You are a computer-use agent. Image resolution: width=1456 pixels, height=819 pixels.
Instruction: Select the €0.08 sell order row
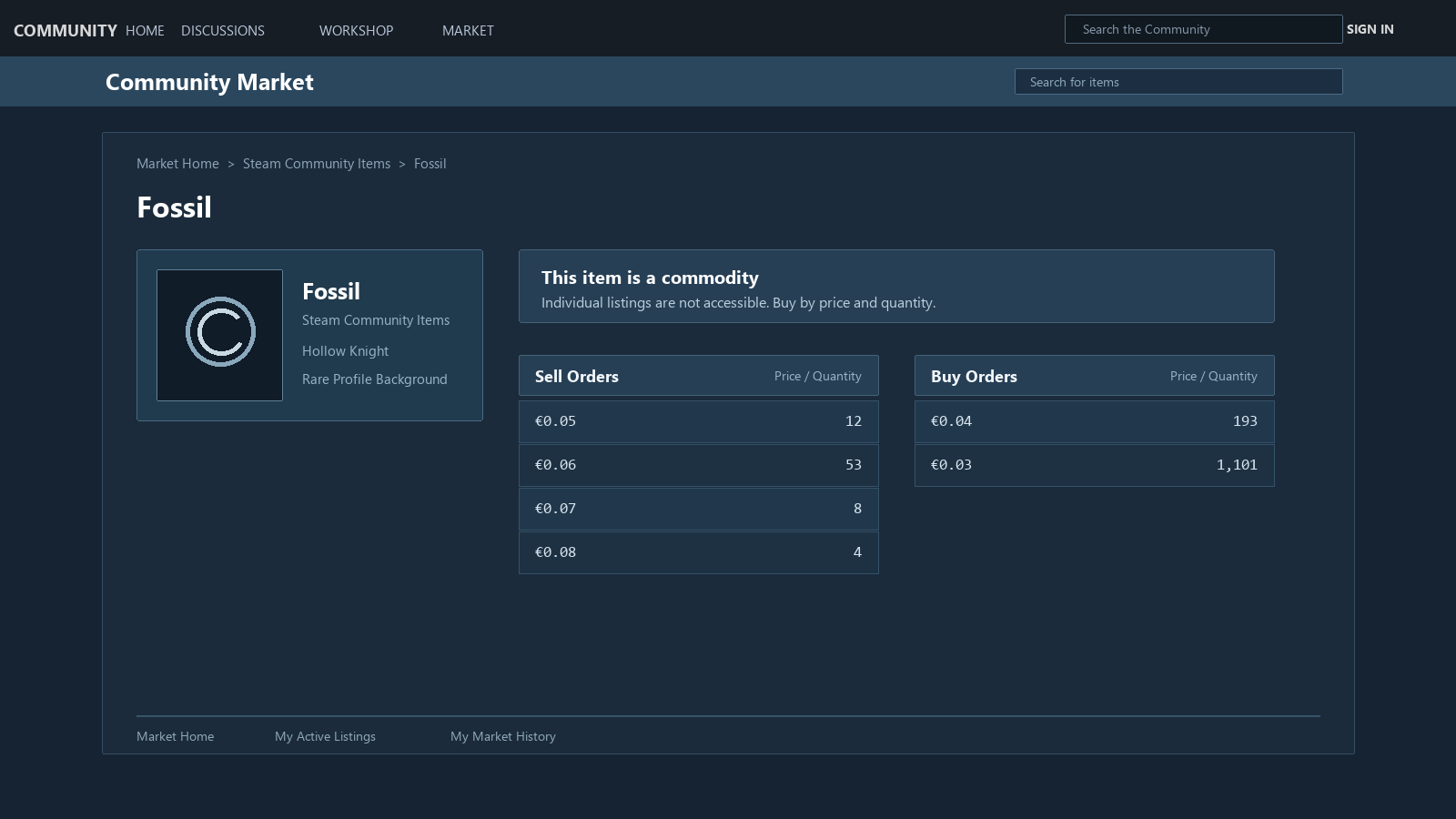699,552
